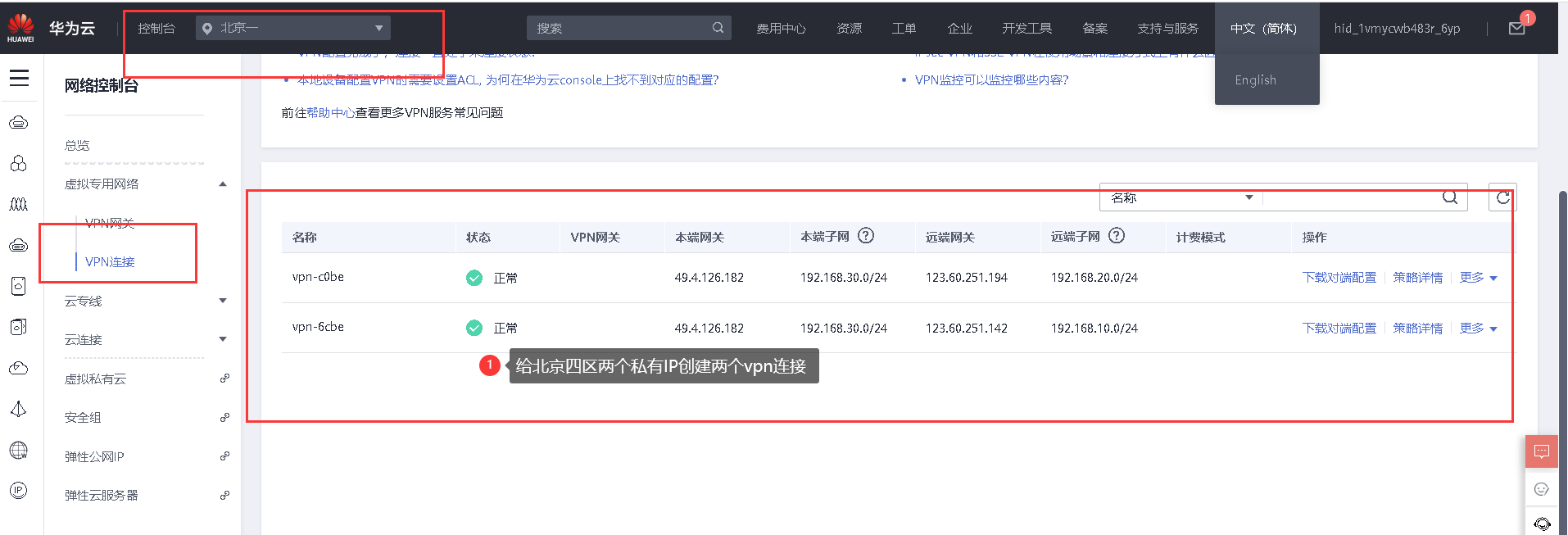Click 下载对端配置 for vpn-c0be

[1339, 278]
